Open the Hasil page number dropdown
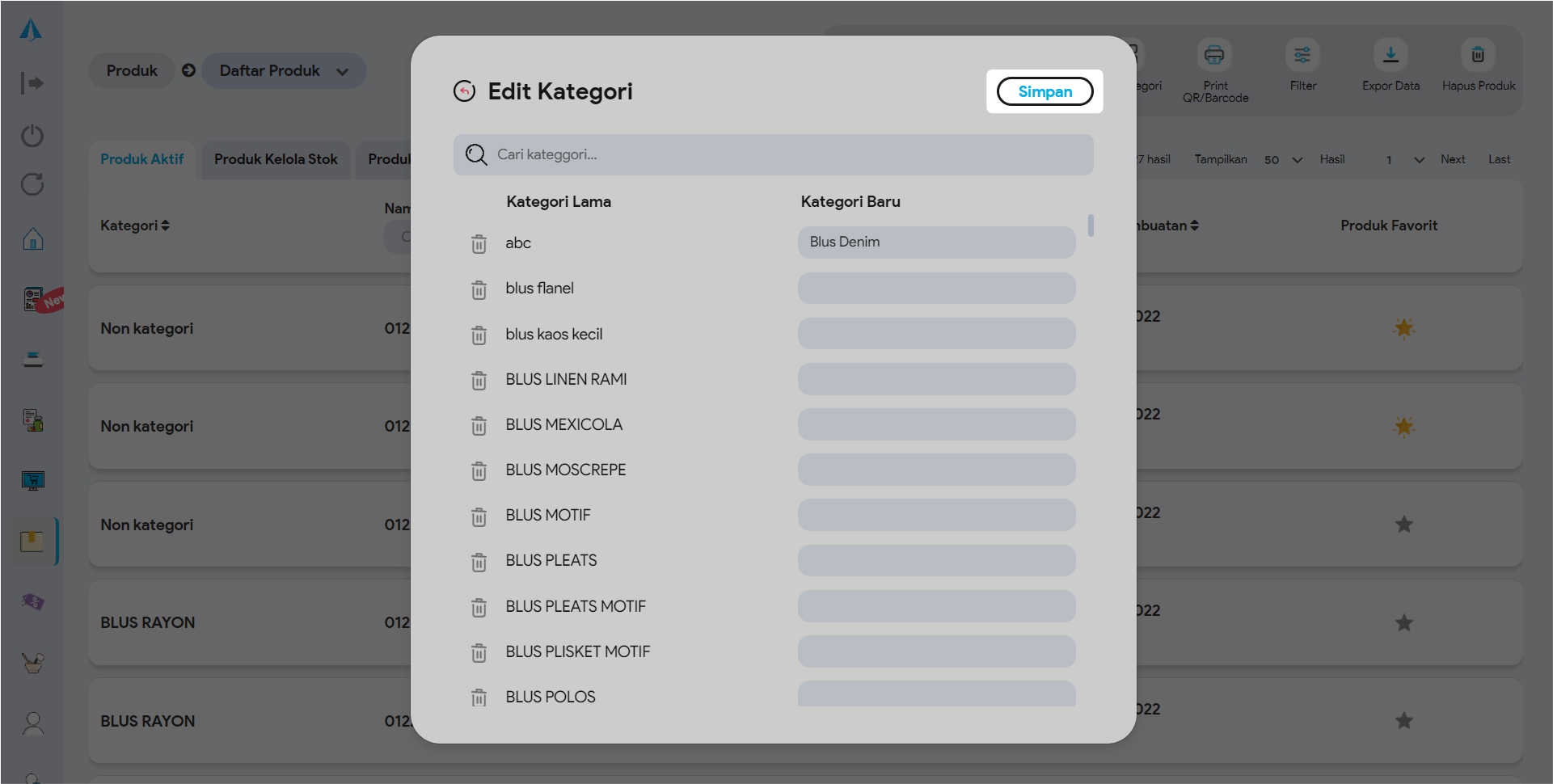 1403,160
